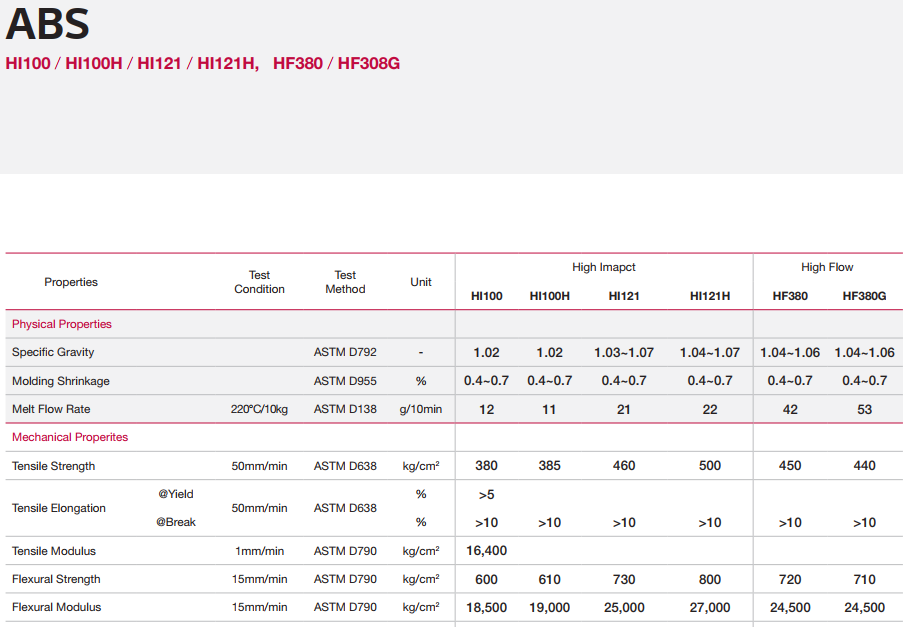Select the High Impact group header

604,267
